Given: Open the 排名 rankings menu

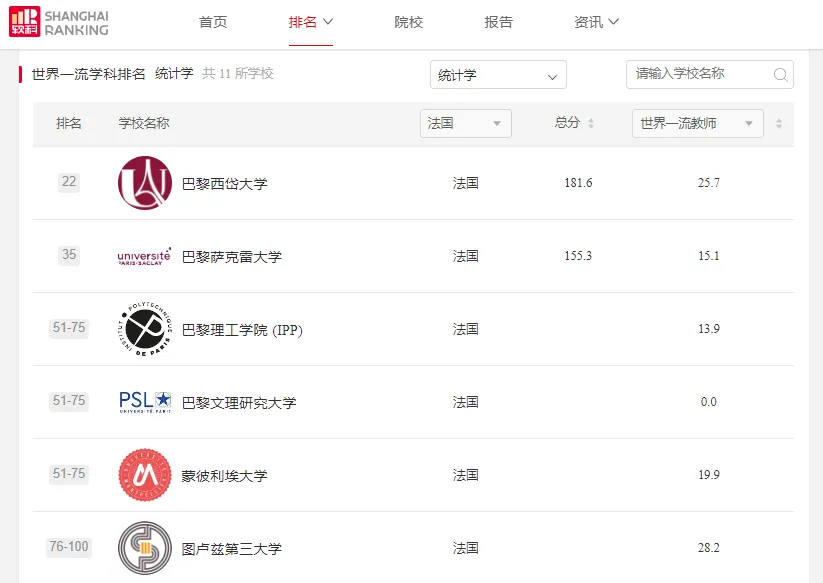Looking at the screenshot, I should 311,22.
